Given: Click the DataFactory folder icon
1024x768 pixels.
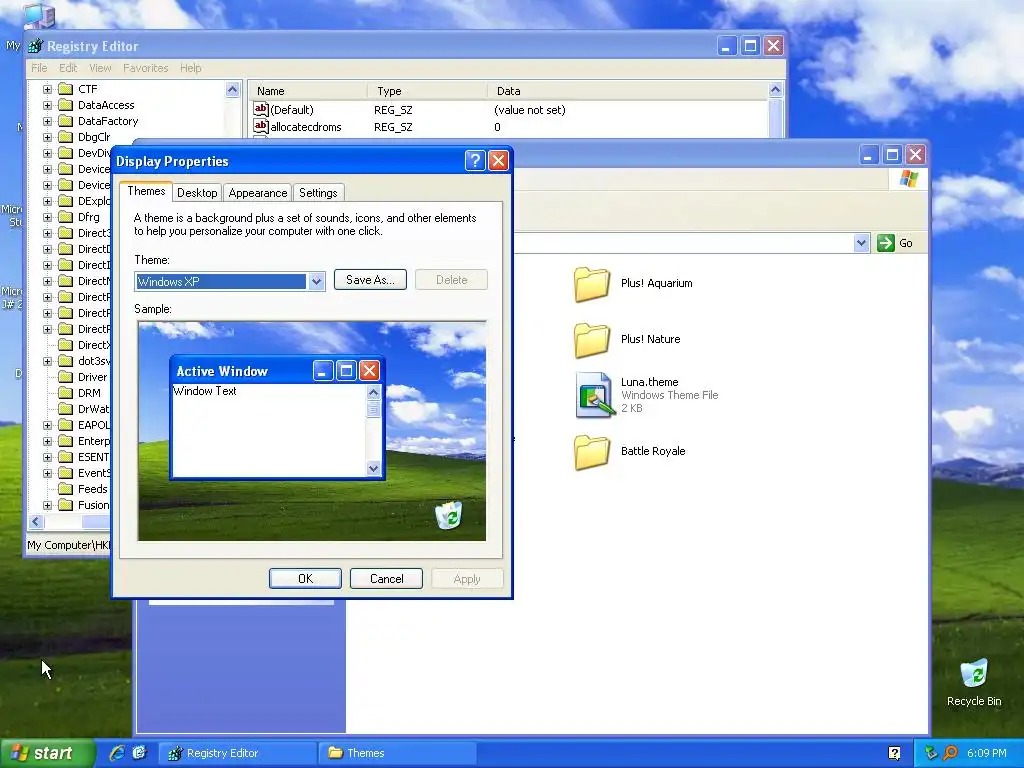Looking at the screenshot, I should pos(65,121).
